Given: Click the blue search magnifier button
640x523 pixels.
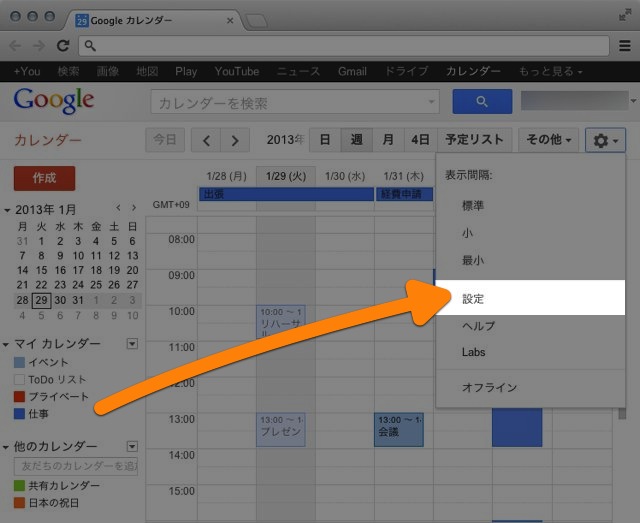Looking at the screenshot, I should (x=482, y=101).
